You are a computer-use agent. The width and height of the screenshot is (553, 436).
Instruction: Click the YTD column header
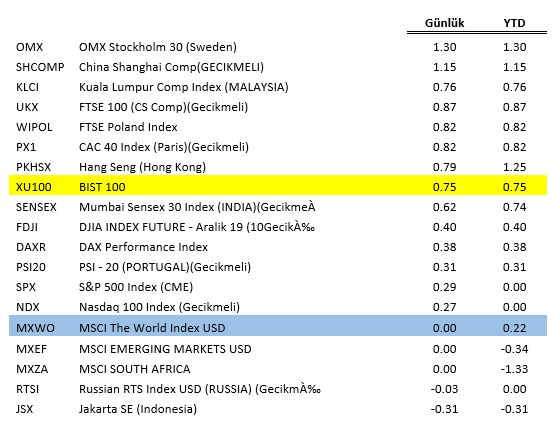click(x=514, y=23)
